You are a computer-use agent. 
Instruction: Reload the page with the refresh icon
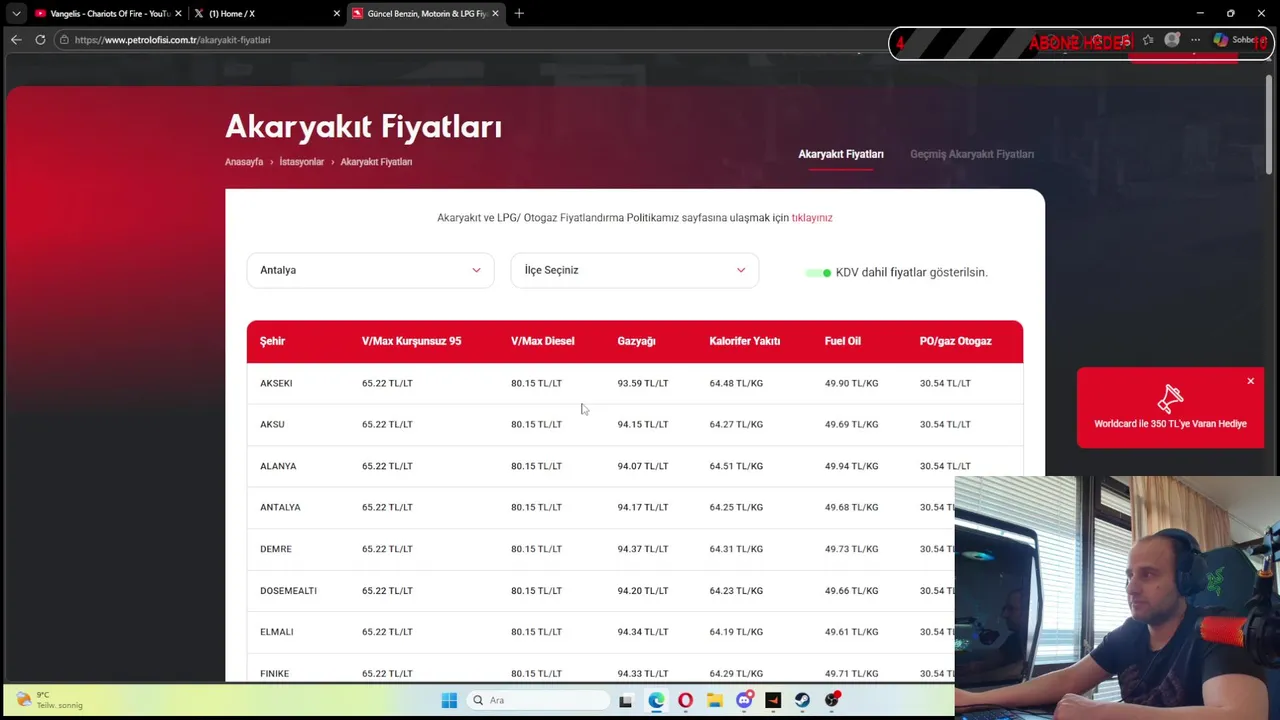[40, 40]
